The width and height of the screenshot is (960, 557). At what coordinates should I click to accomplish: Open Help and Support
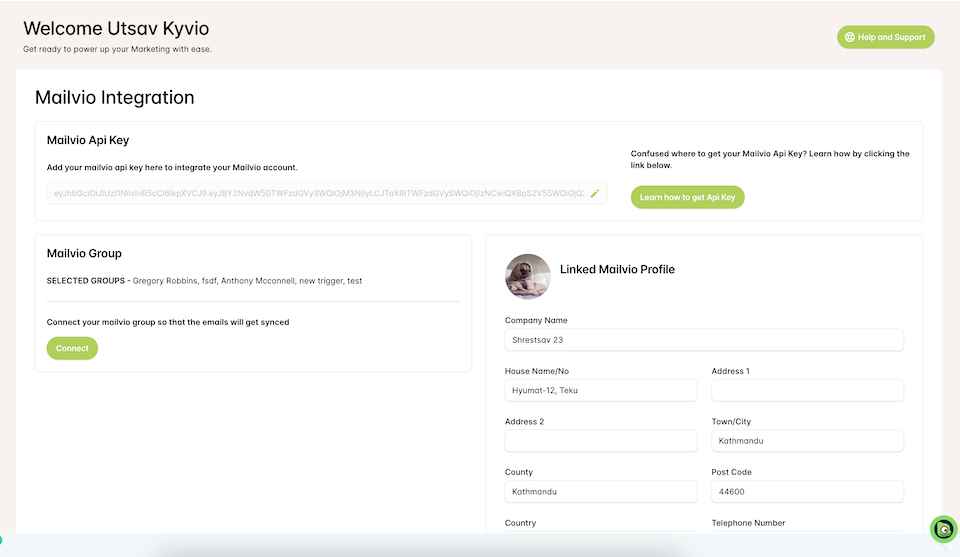click(x=885, y=37)
